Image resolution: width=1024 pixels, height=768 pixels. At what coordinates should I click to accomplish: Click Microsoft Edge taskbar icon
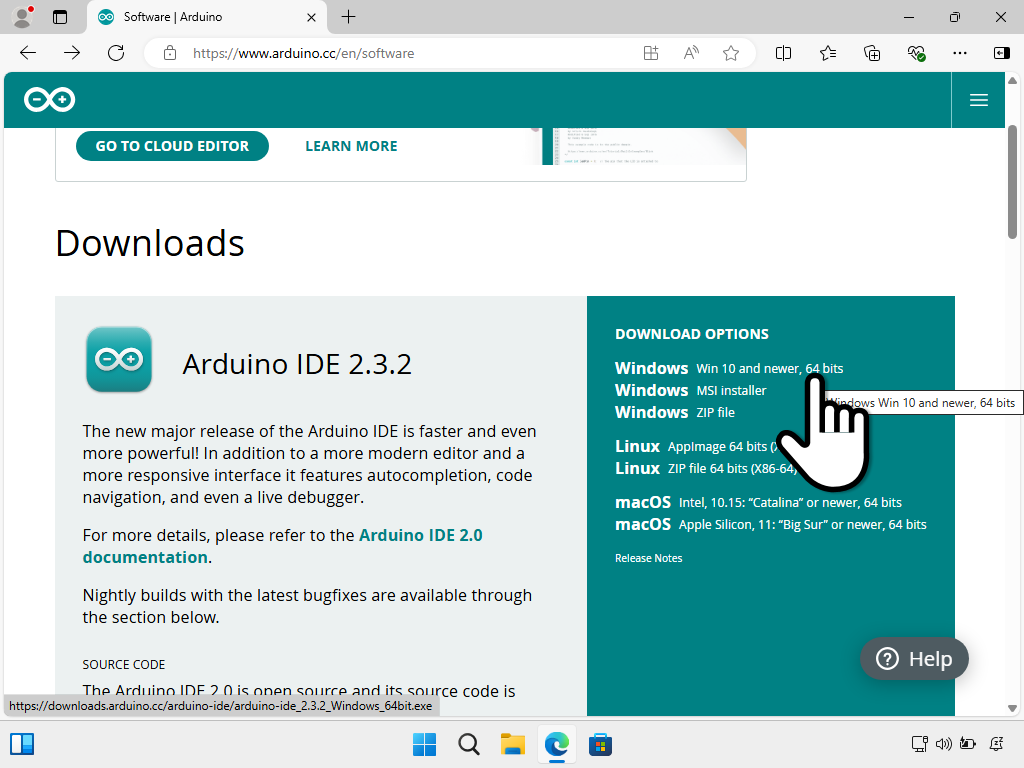point(556,744)
